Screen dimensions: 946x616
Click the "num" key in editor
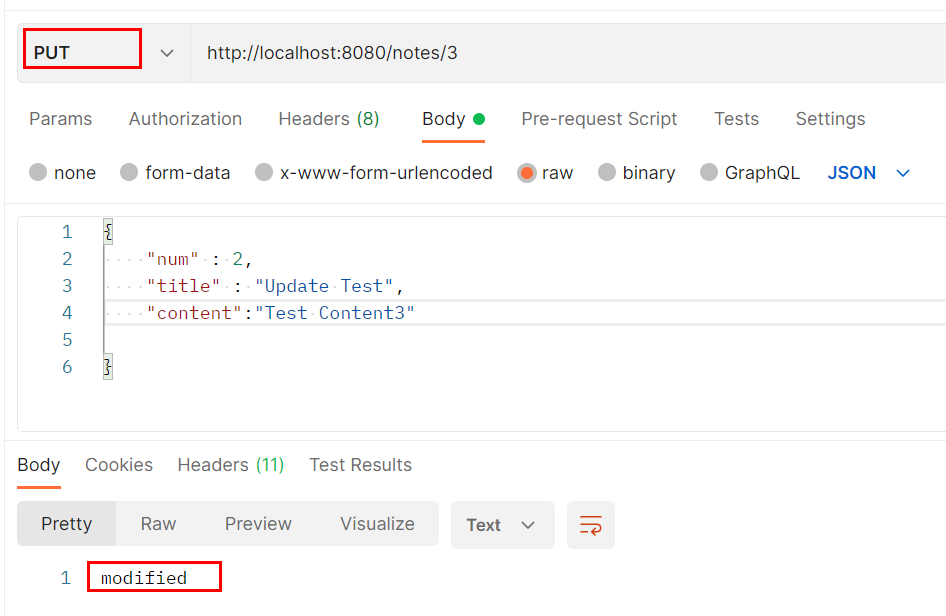[x=173, y=259]
